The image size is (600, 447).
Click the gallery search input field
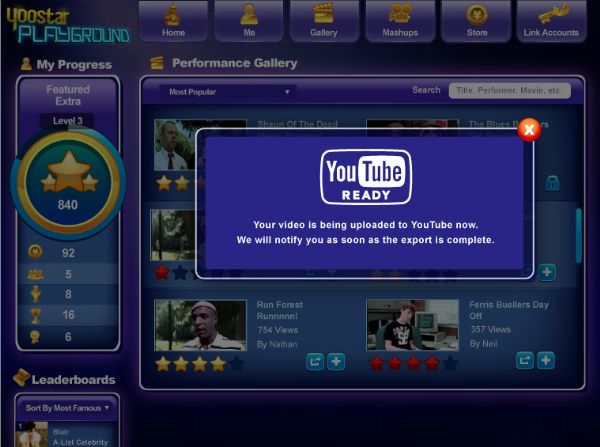click(x=510, y=90)
